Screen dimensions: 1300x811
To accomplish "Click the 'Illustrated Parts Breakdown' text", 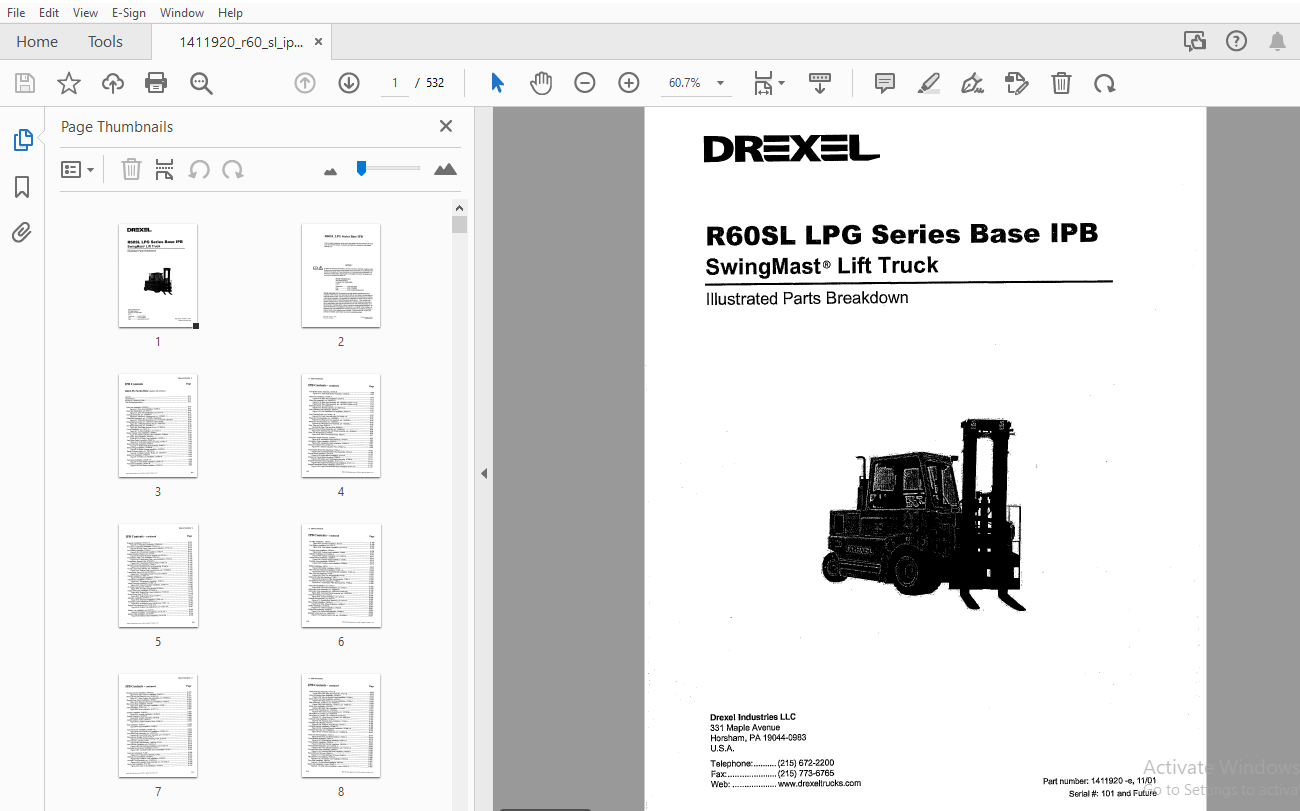I will 807,298.
